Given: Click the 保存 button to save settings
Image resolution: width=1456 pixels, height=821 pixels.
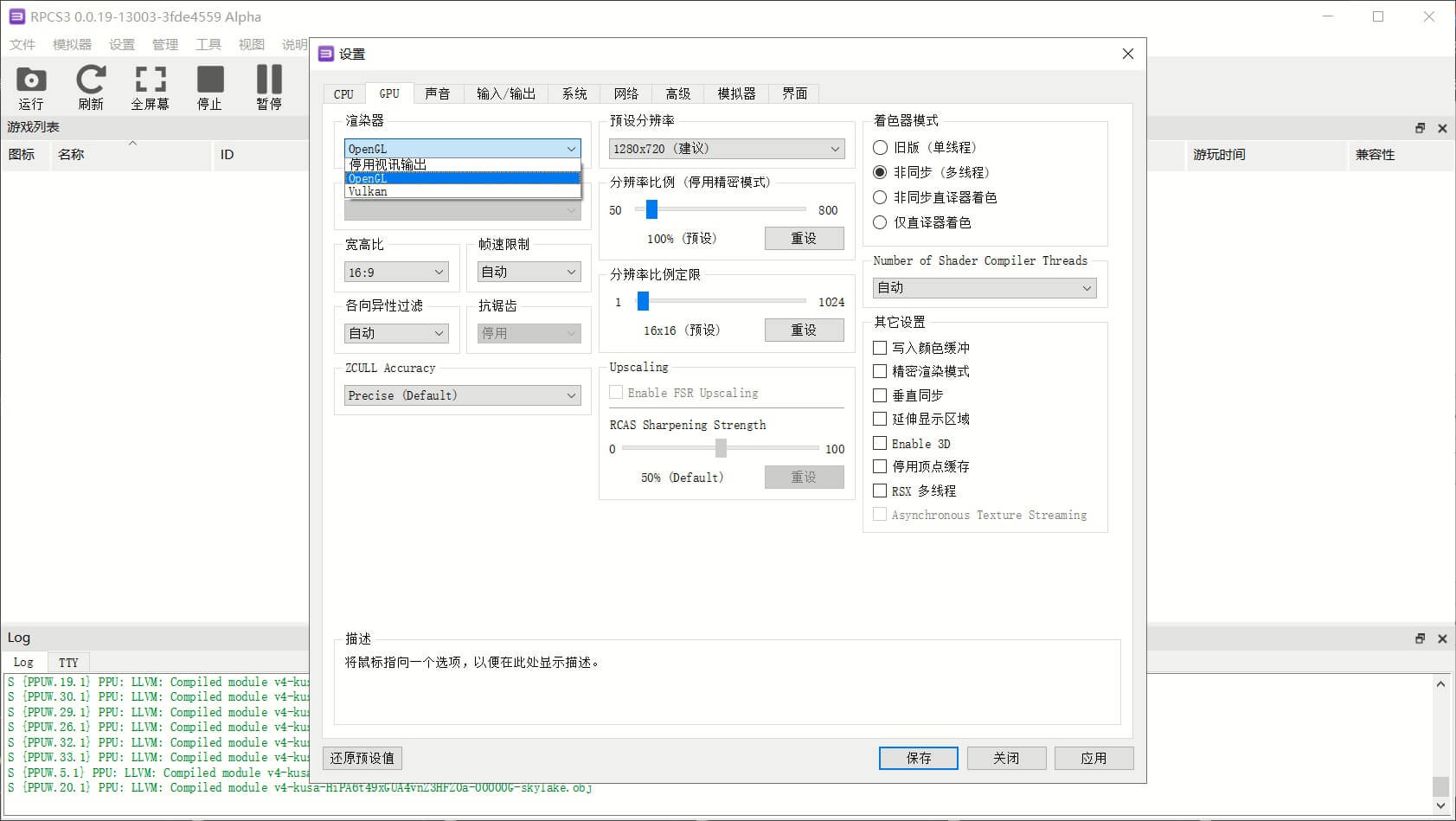Looking at the screenshot, I should pos(917,758).
